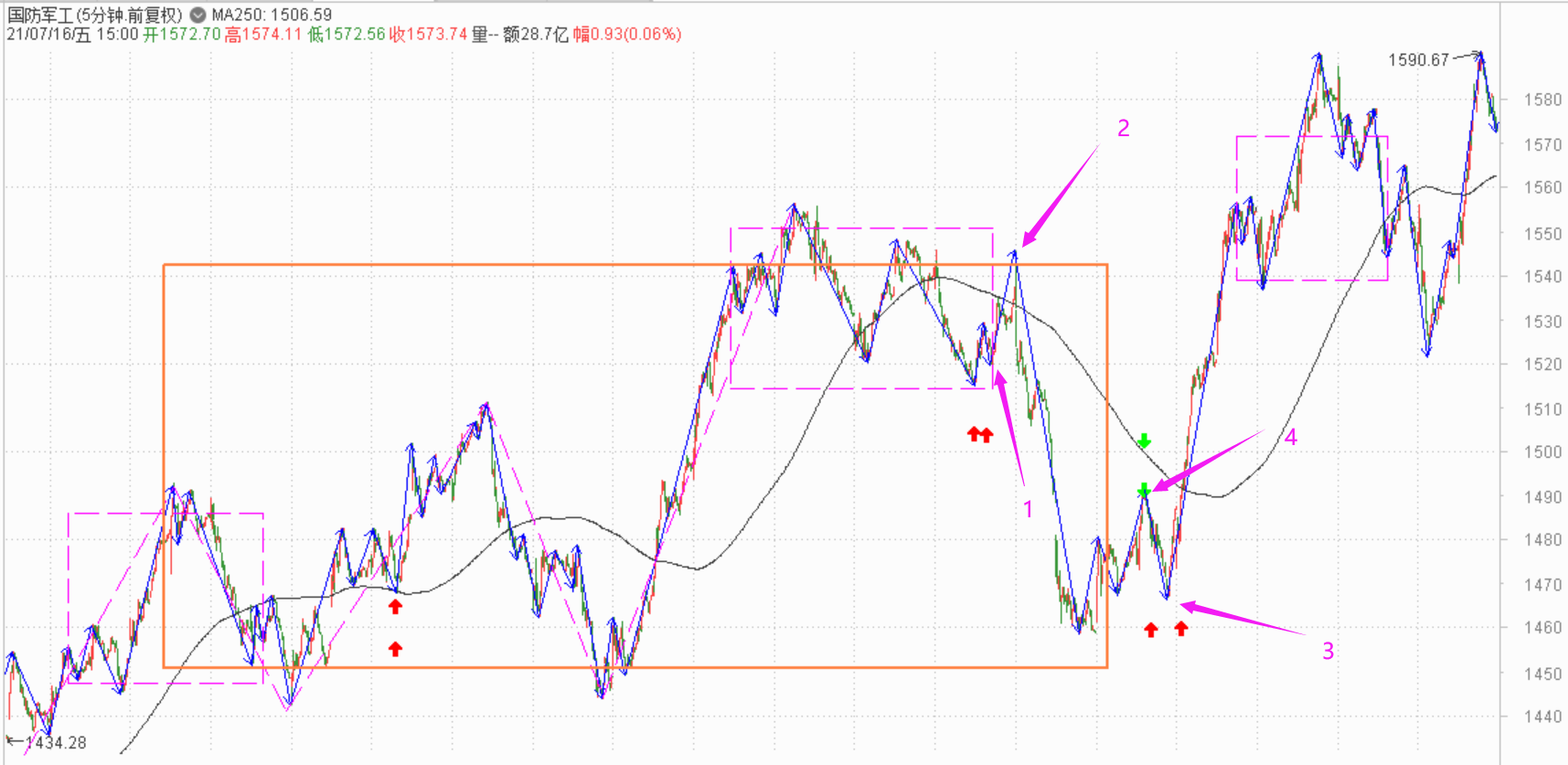Select the upper red arrow near 1465
Image resolution: width=1568 pixels, height=765 pixels.
tap(395, 606)
